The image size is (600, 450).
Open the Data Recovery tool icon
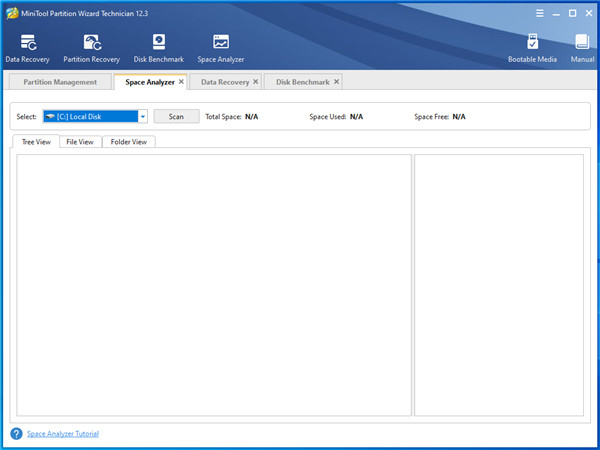click(27, 44)
